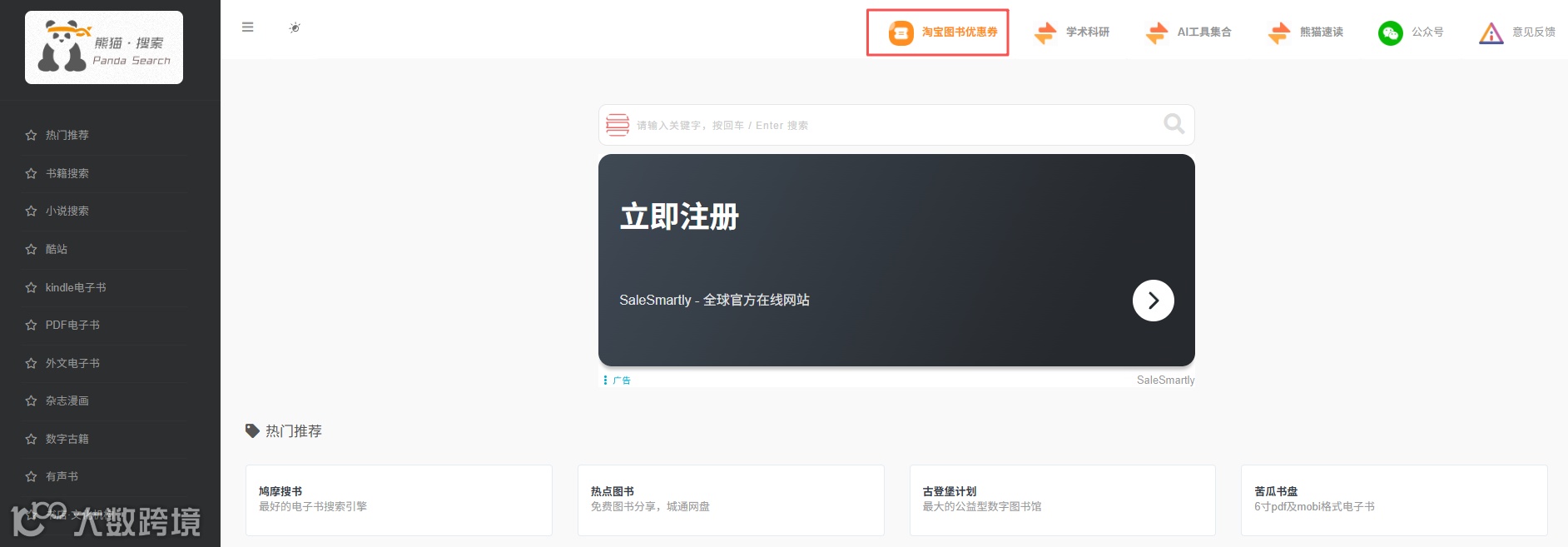The image size is (1568, 547).
Task: Click the red search-engine switch icon
Action: [x=618, y=125]
